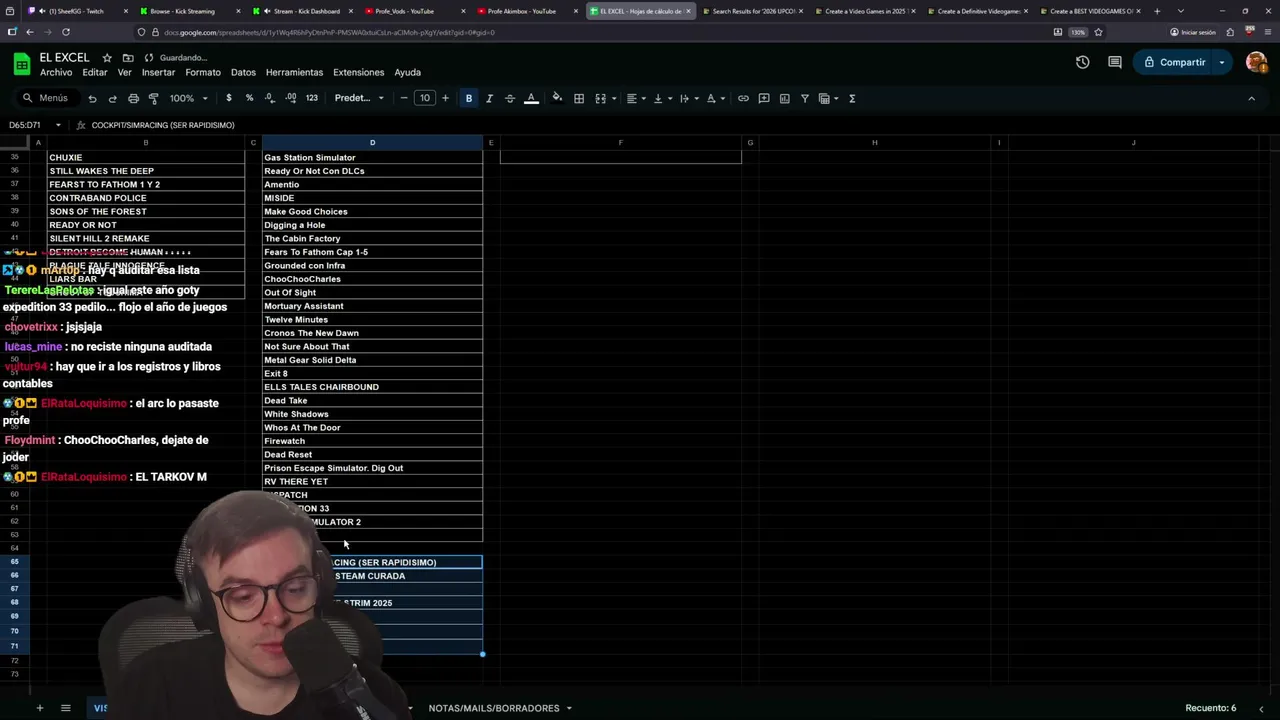The height and width of the screenshot is (720, 1280).
Task: Activate the paint format tool
Action: pyautogui.click(x=153, y=98)
